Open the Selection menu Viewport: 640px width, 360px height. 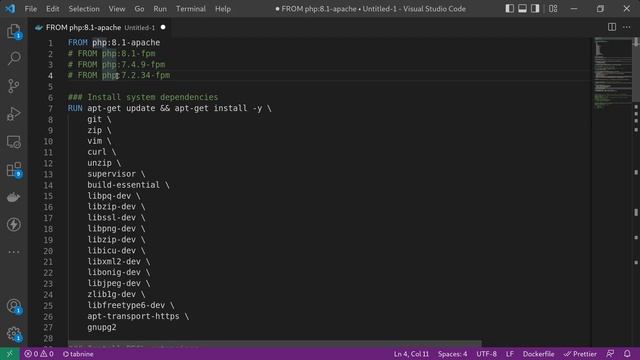tap(84, 9)
